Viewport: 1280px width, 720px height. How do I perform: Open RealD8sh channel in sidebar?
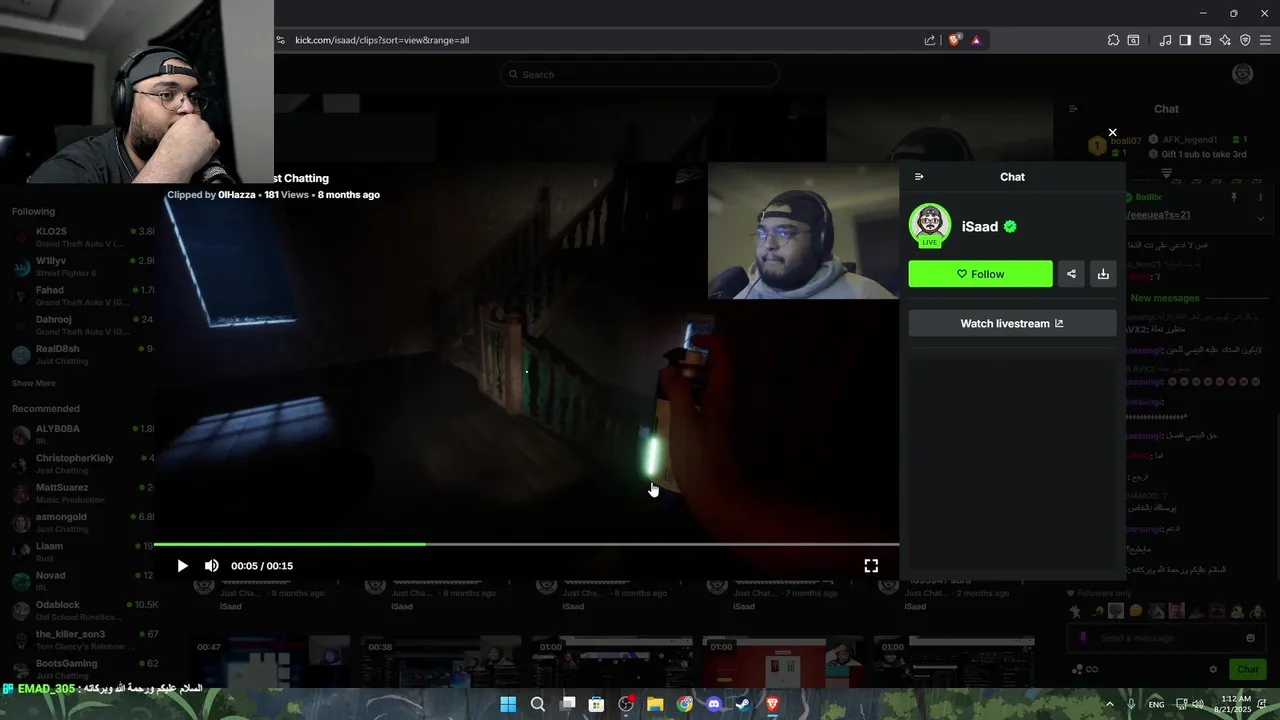tap(80, 354)
